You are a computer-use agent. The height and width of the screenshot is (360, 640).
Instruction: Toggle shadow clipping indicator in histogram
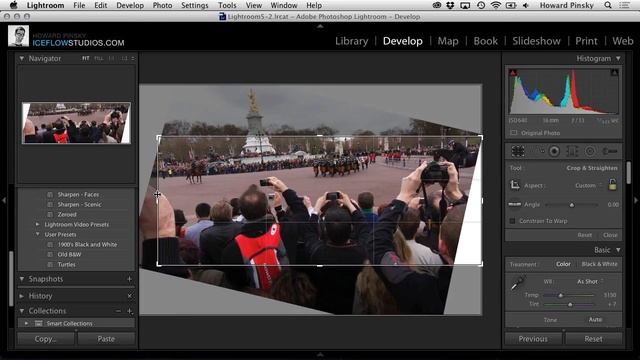[513, 73]
